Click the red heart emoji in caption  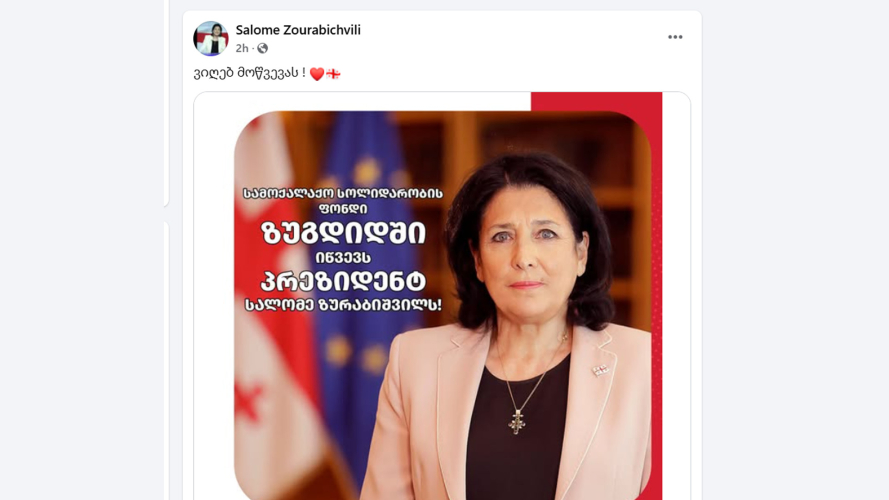(x=317, y=74)
